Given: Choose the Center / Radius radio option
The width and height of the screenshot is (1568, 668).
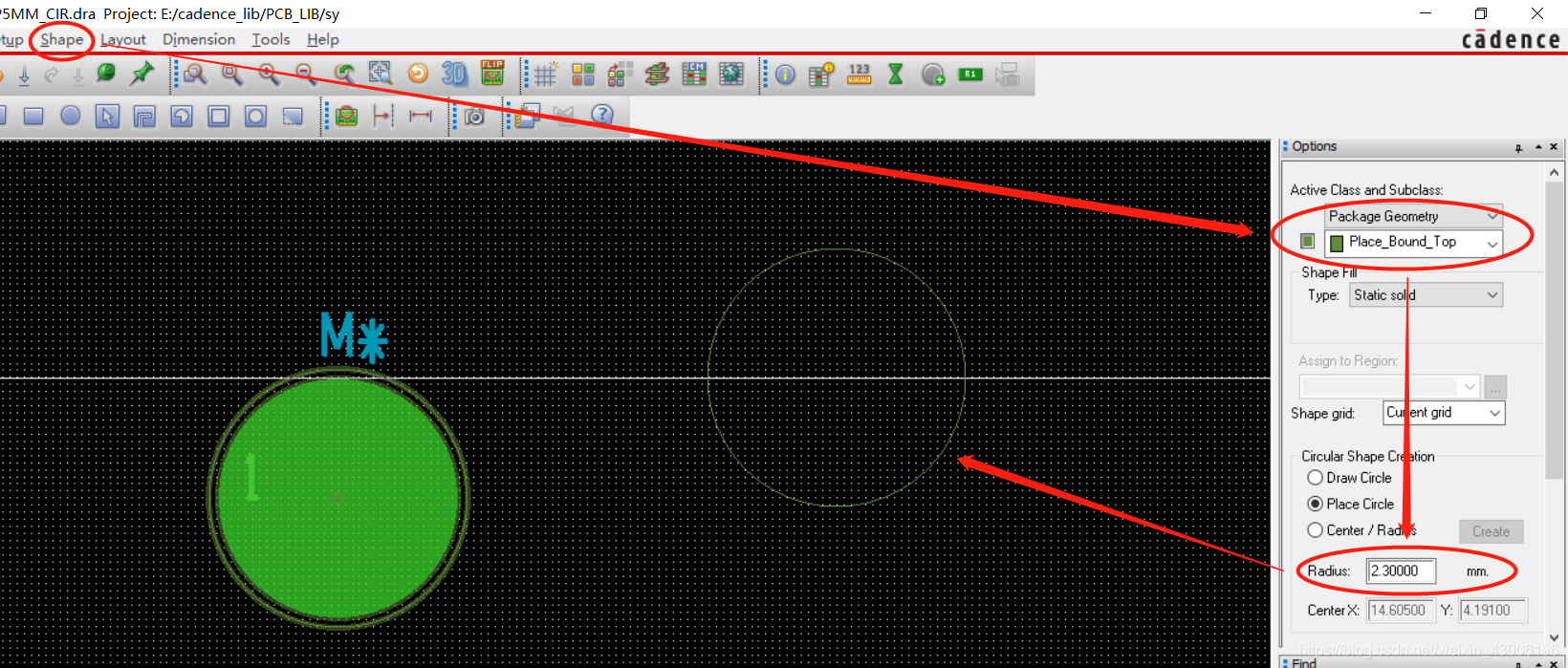Looking at the screenshot, I should pyautogui.click(x=1316, y=530).
